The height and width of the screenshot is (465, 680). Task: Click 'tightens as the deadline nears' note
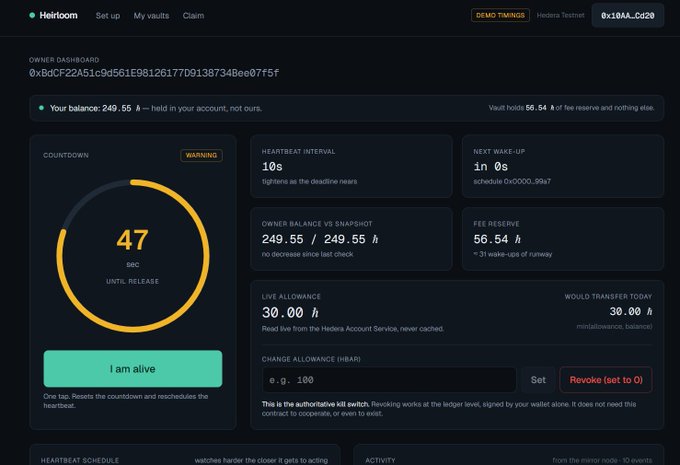310,181
